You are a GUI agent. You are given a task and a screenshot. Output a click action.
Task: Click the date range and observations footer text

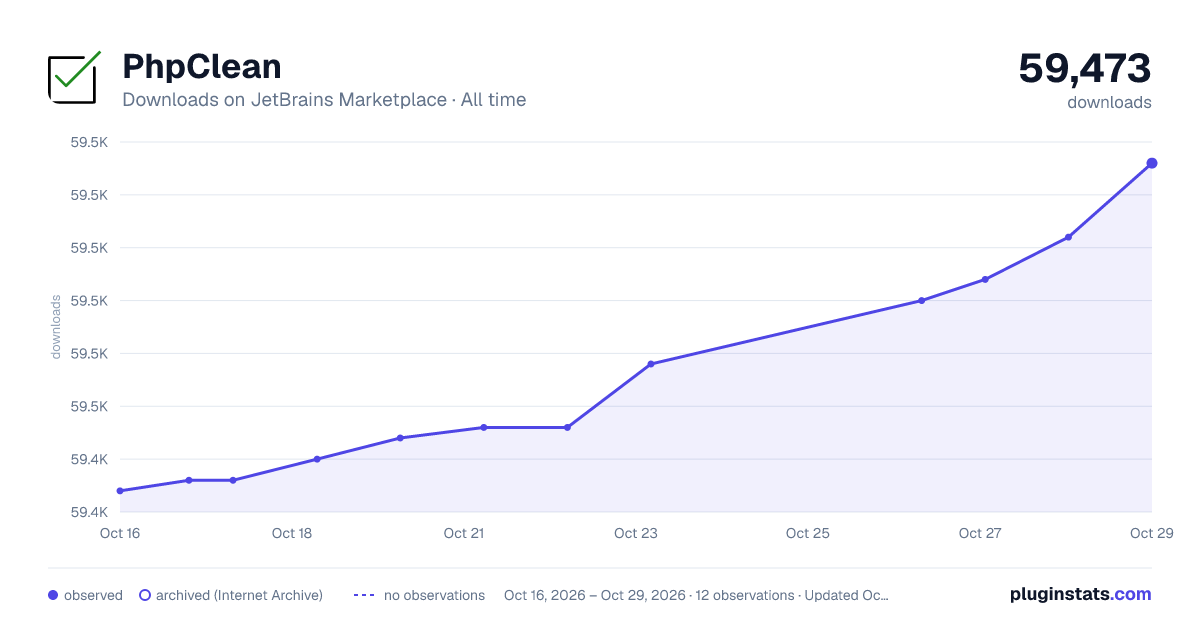(x=696, y=595)
